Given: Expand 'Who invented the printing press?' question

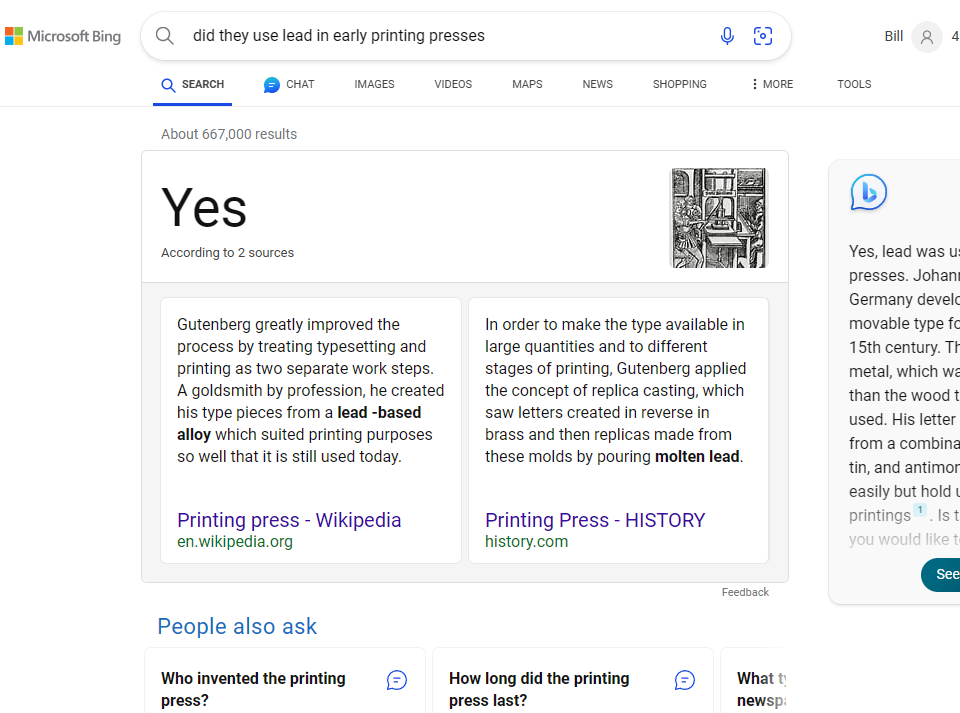Looking at the screenshot, I should (254, 689).
